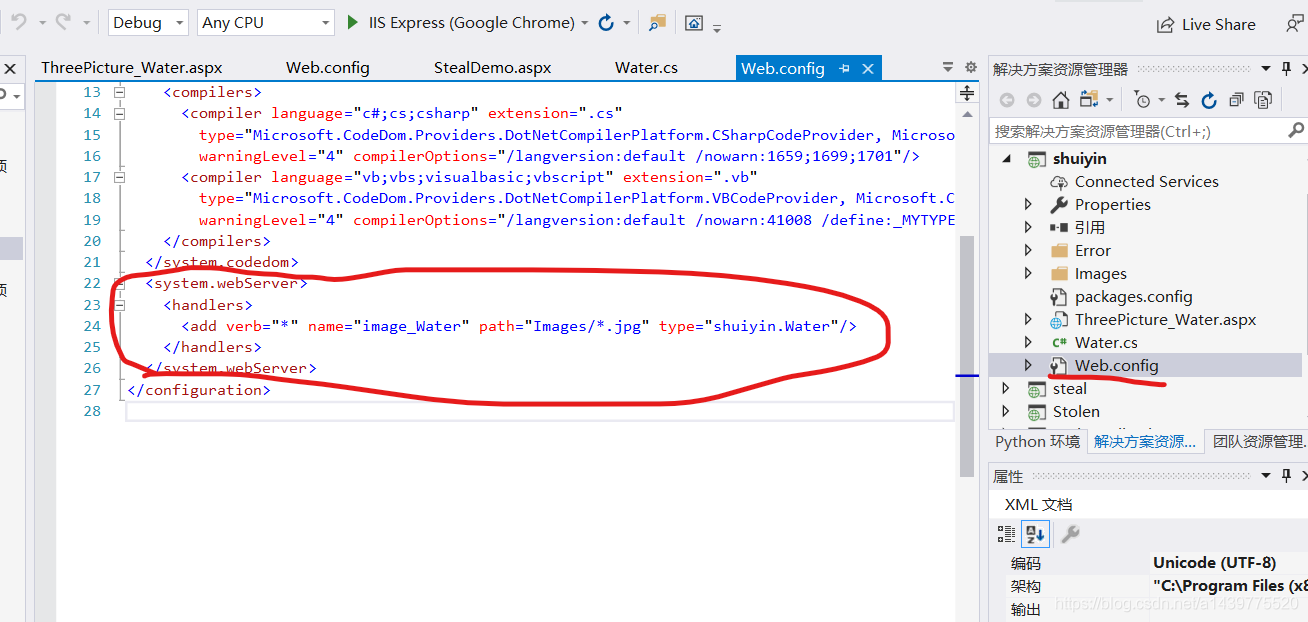This screenshot has width=1308, height=622.
Task: Select packages.config in the tree
Action: point(1133,296)
